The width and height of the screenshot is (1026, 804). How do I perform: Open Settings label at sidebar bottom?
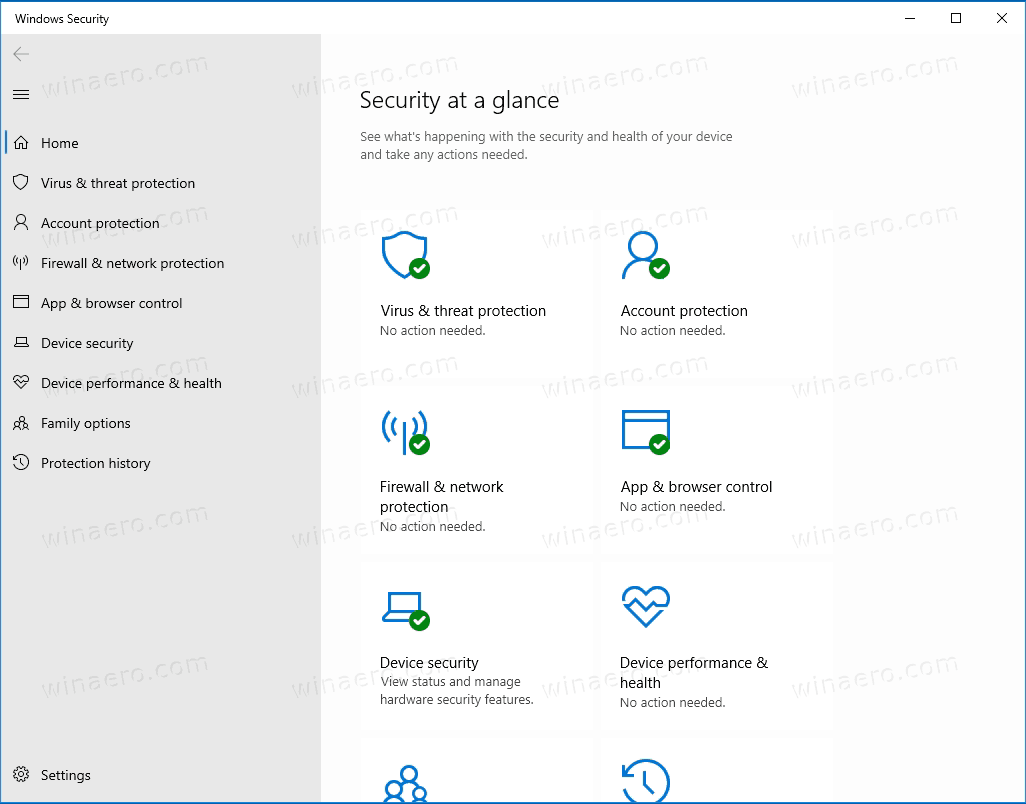click(65, 775)
